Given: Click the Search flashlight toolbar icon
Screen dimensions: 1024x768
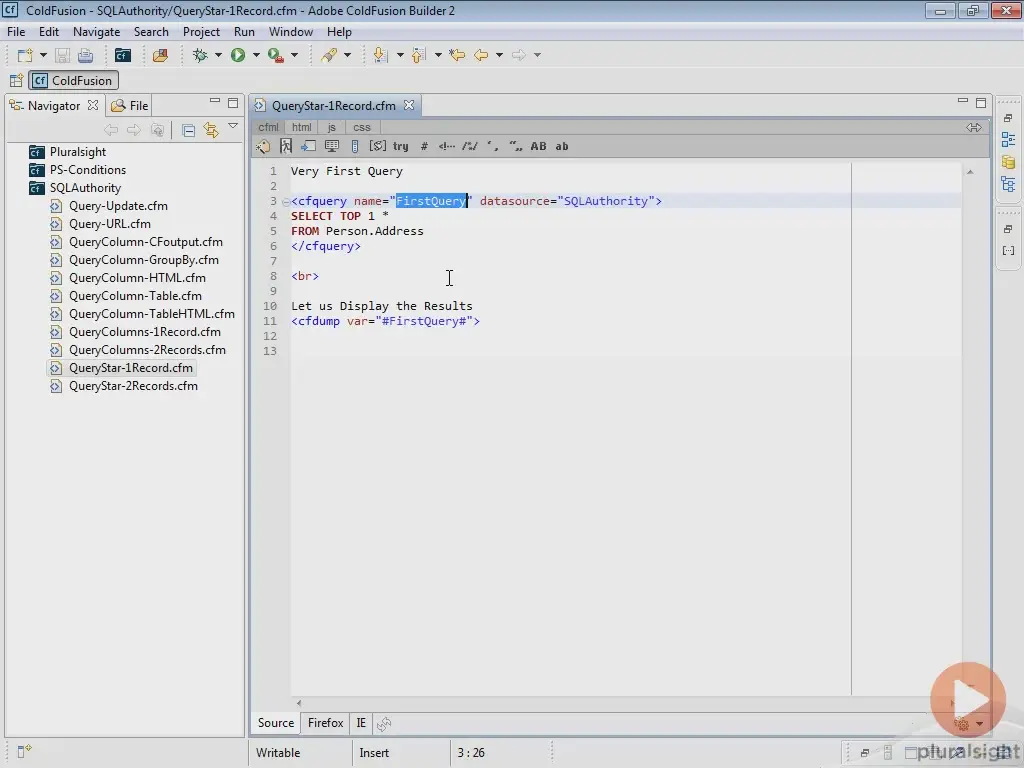Looking at the screenshot, I should pos(329,56).
